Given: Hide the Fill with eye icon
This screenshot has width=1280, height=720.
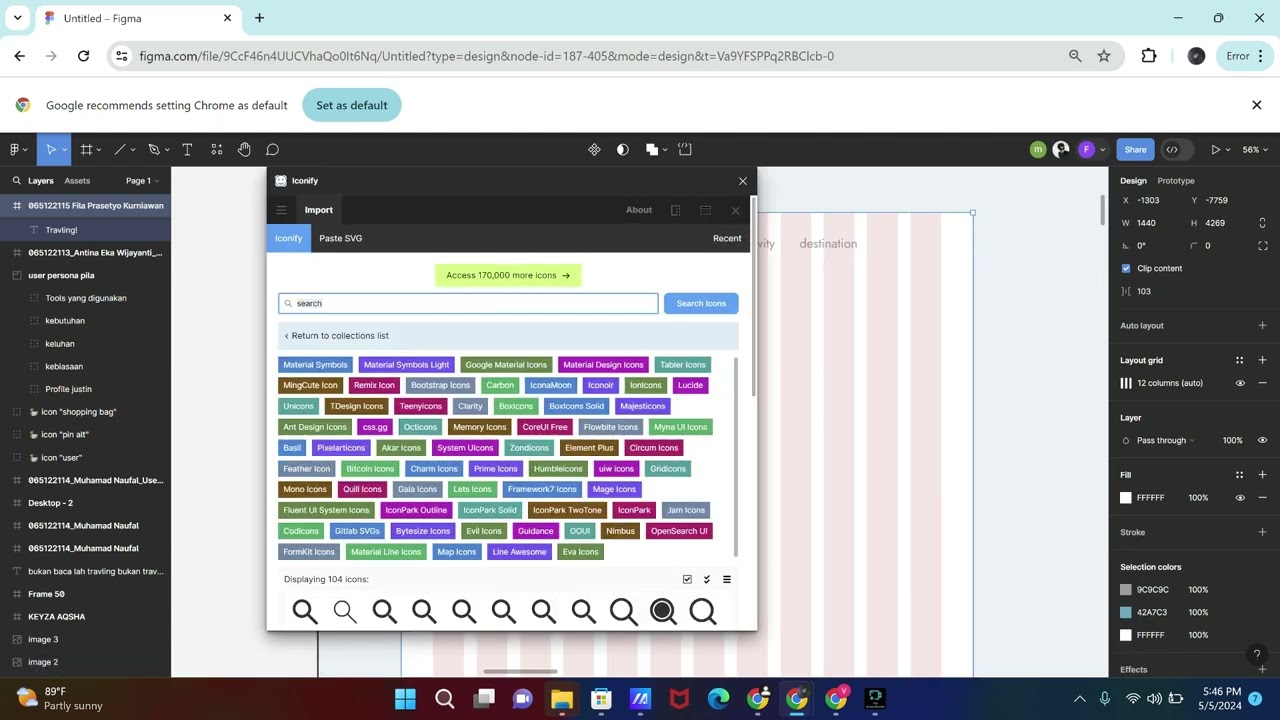Looking at the screenshot, I should (1240, 498).
